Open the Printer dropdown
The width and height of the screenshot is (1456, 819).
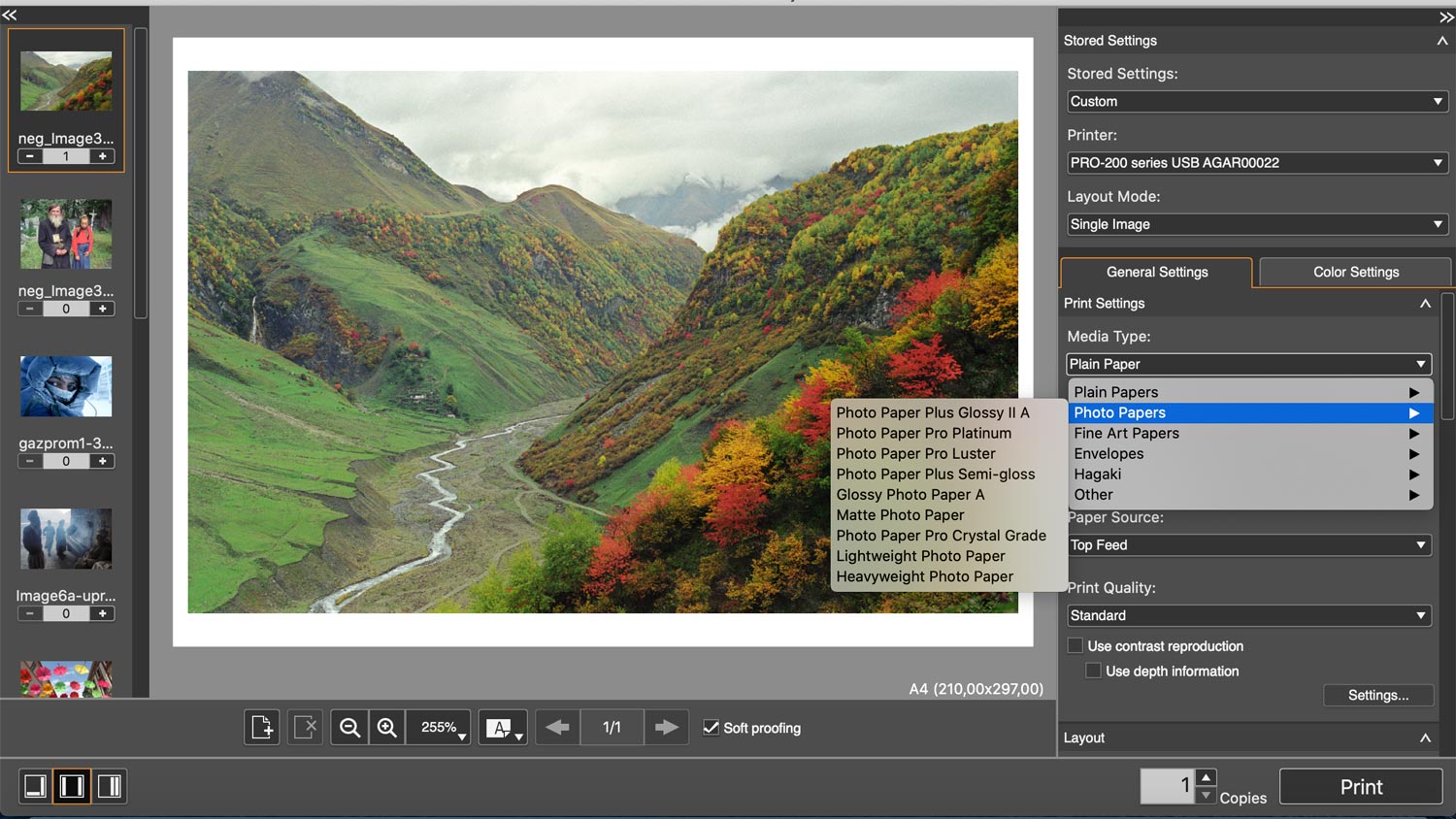[1257, 163]
